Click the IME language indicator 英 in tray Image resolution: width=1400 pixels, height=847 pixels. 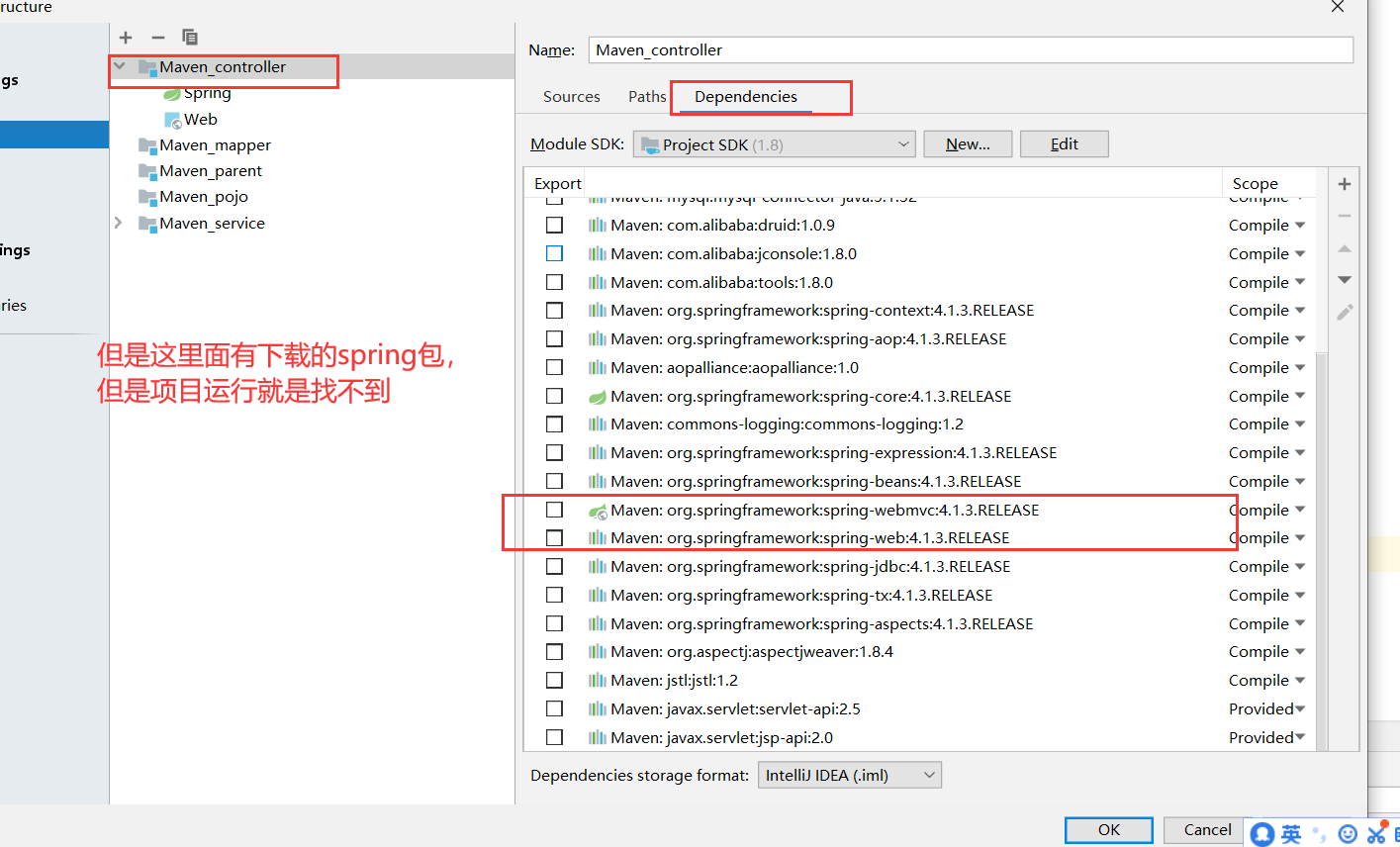click(1291, 834)
